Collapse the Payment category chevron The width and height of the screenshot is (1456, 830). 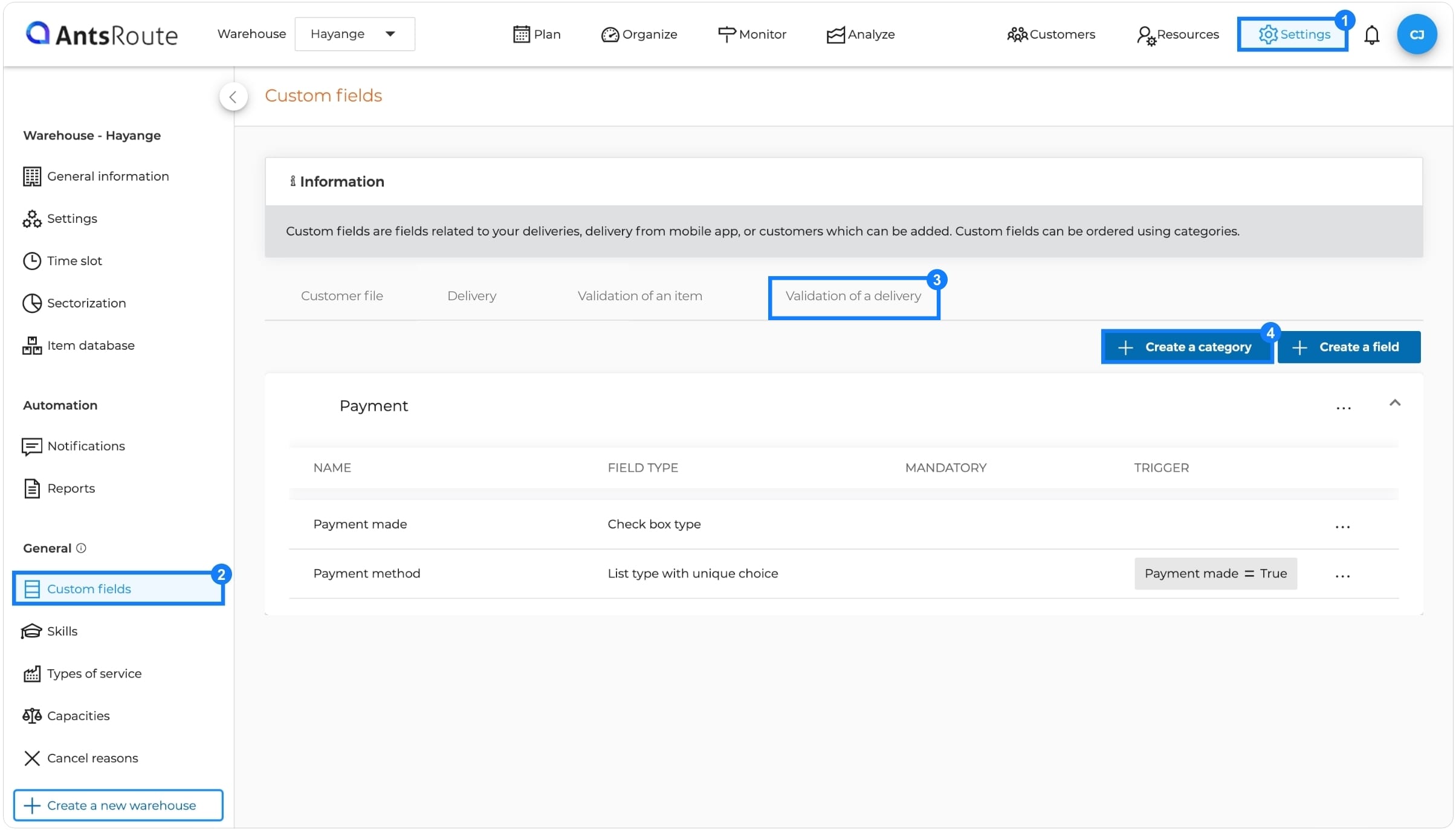pos(1394,402)
